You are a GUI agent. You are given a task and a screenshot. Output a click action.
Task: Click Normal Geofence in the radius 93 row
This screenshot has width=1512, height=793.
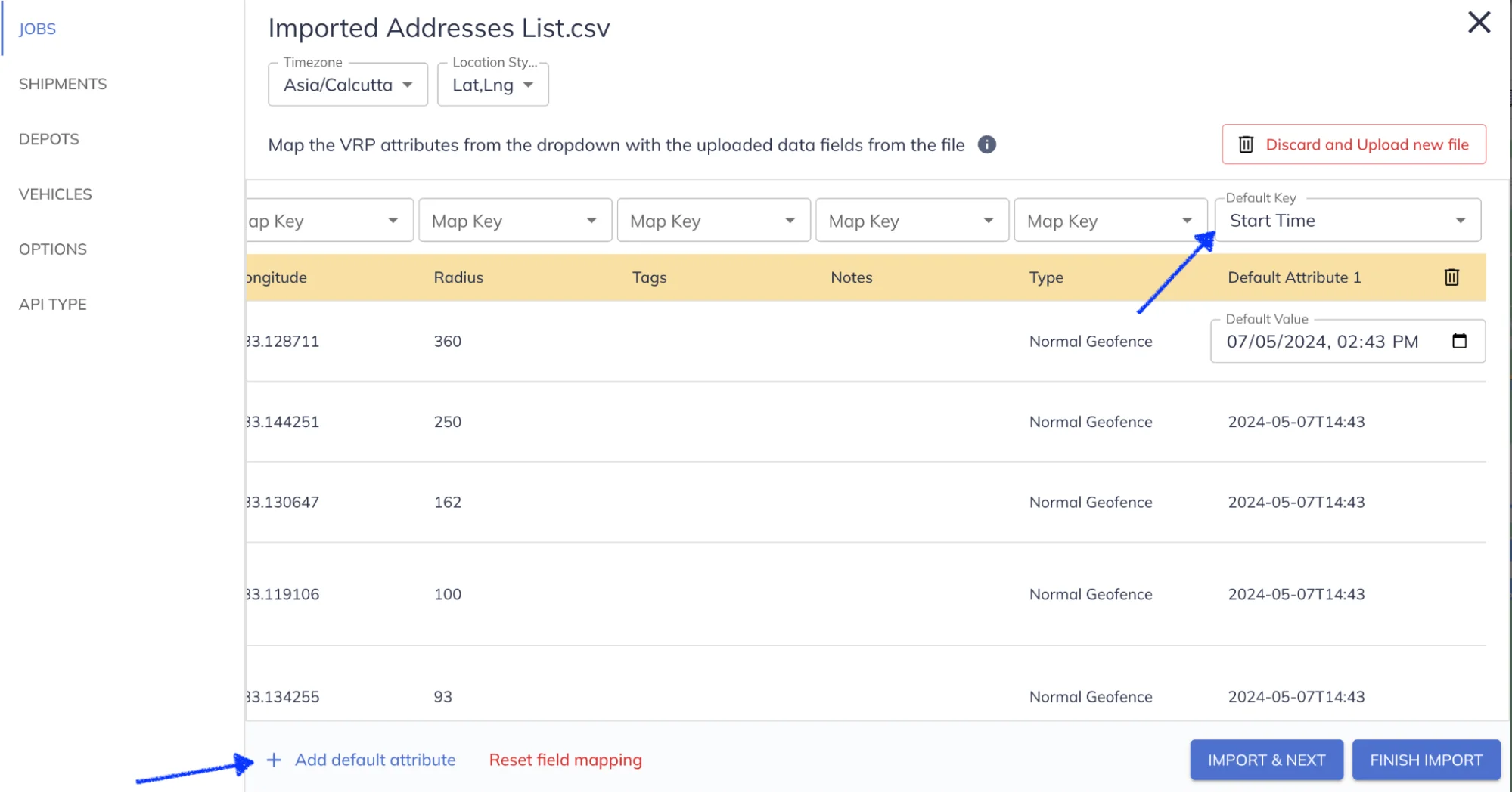point(1091,696)
